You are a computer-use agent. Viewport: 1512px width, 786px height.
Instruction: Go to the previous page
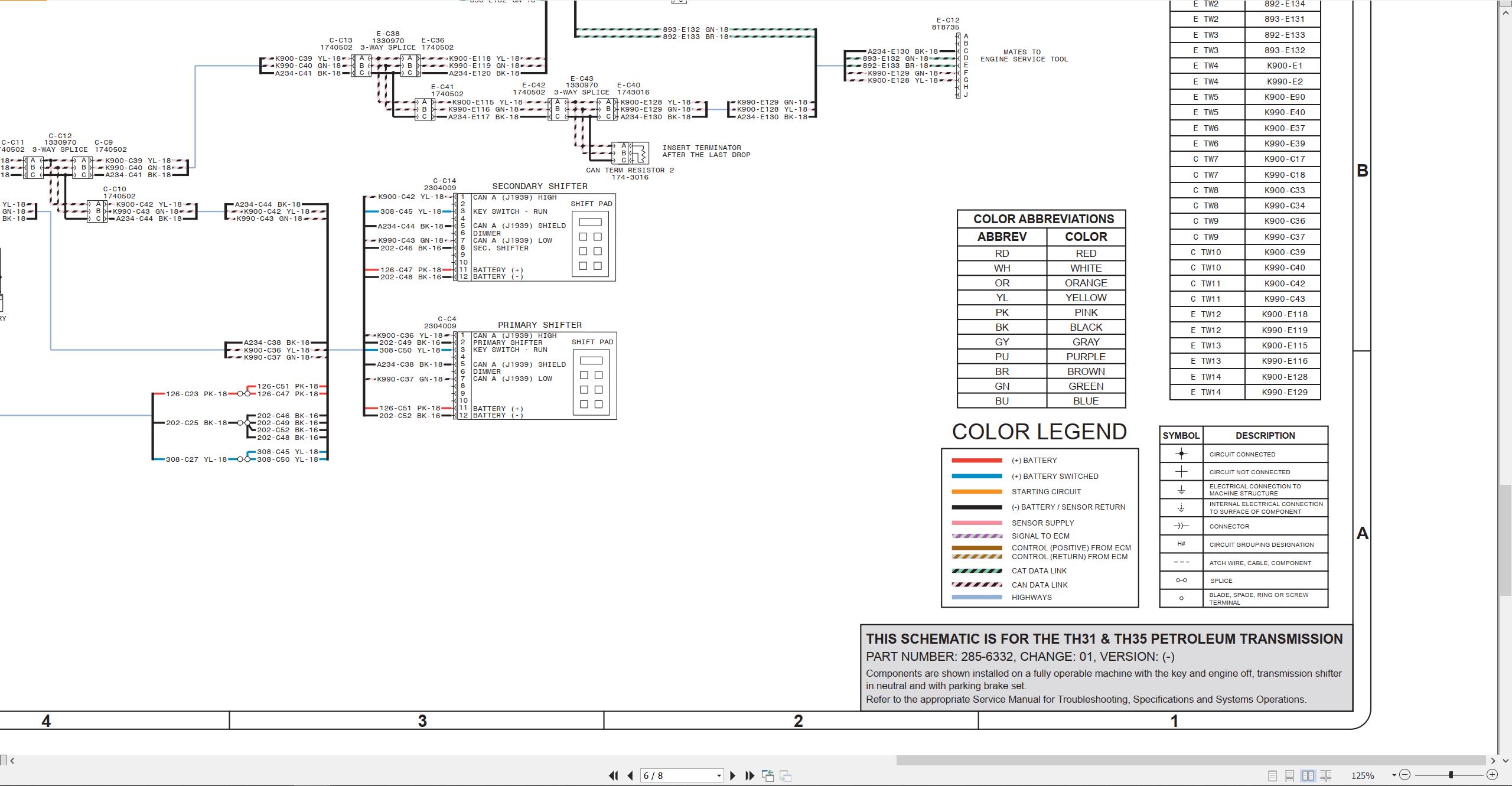coord(630,775)
